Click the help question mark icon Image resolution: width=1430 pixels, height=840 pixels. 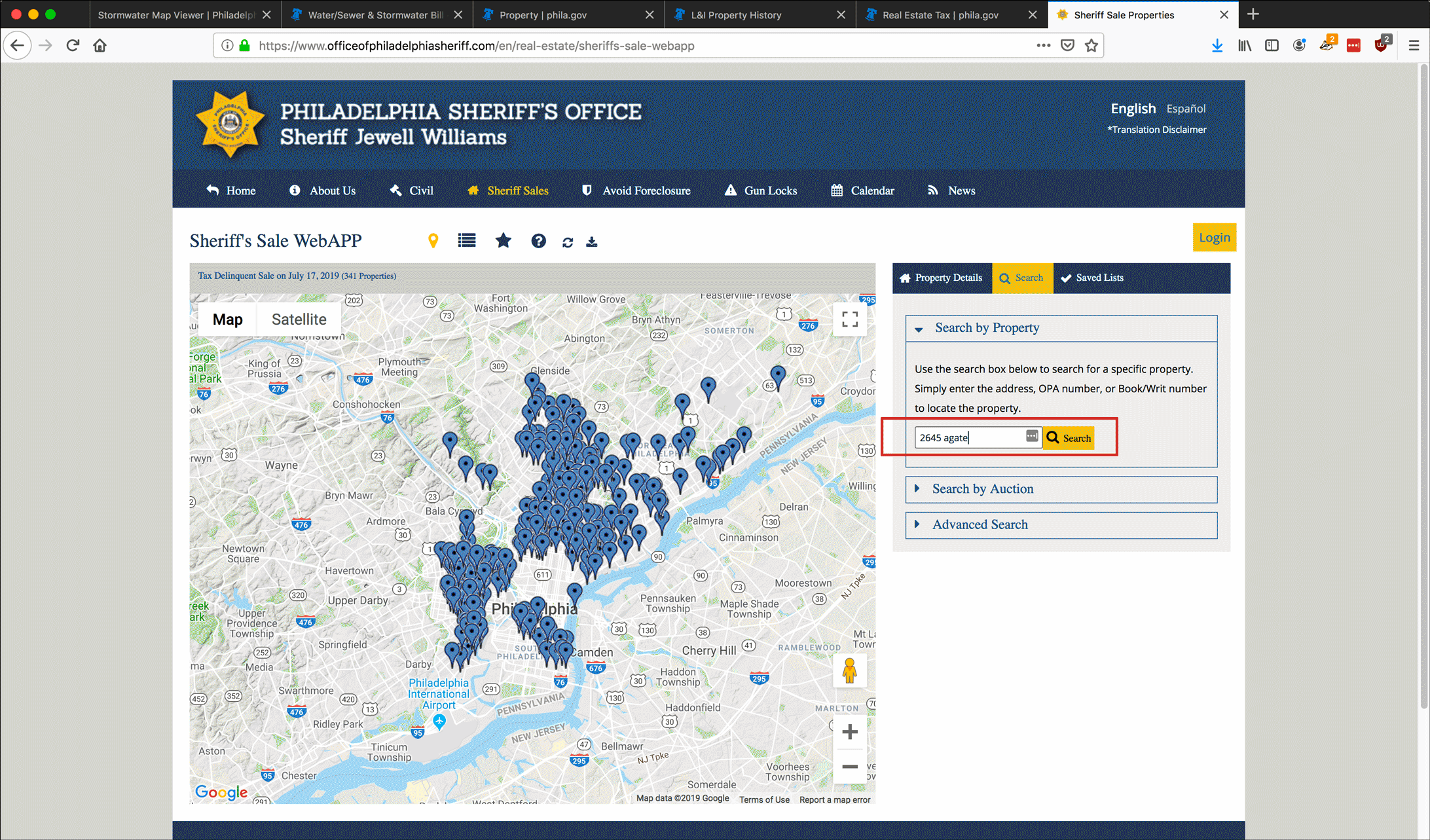537,240
